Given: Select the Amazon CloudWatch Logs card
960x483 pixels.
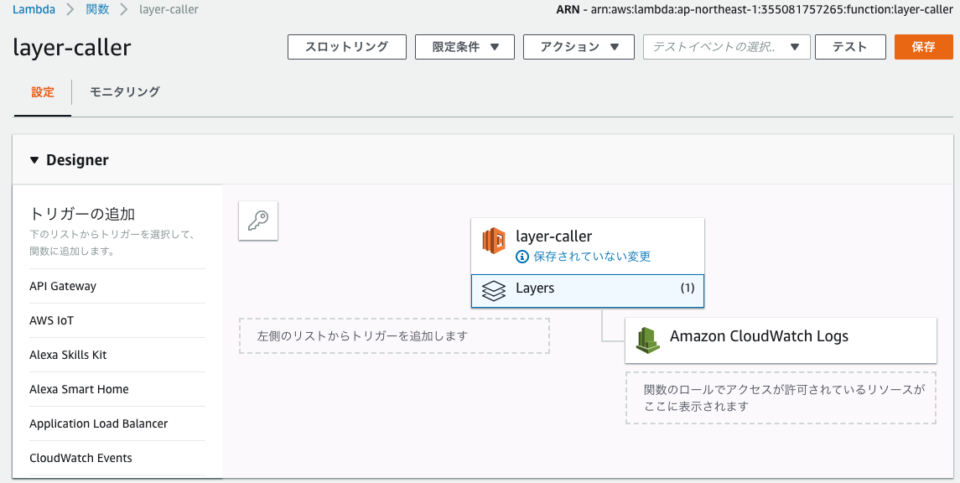Looking at the screenshot, I should [x=781, y=340].
